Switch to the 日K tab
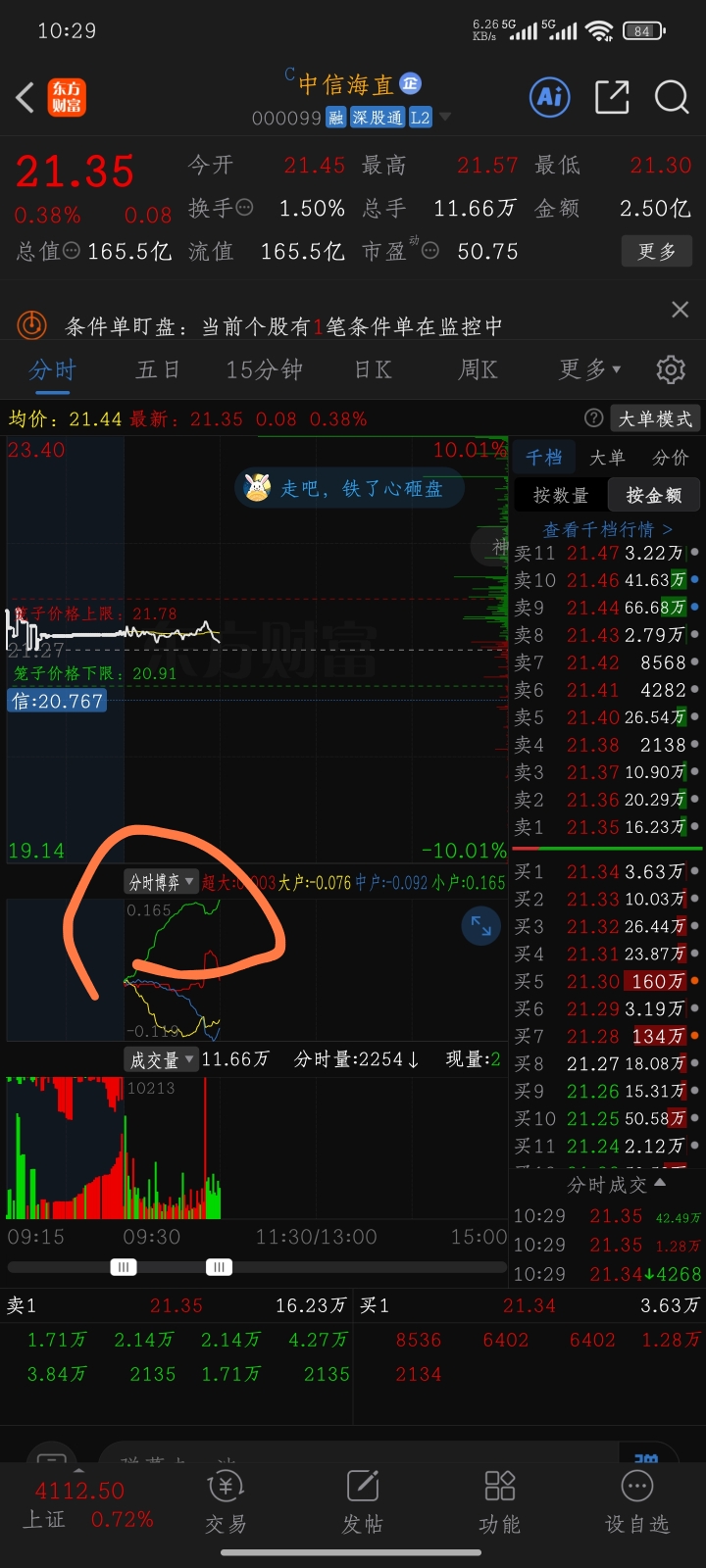The image size is (706, 1568). pos(373,369)
